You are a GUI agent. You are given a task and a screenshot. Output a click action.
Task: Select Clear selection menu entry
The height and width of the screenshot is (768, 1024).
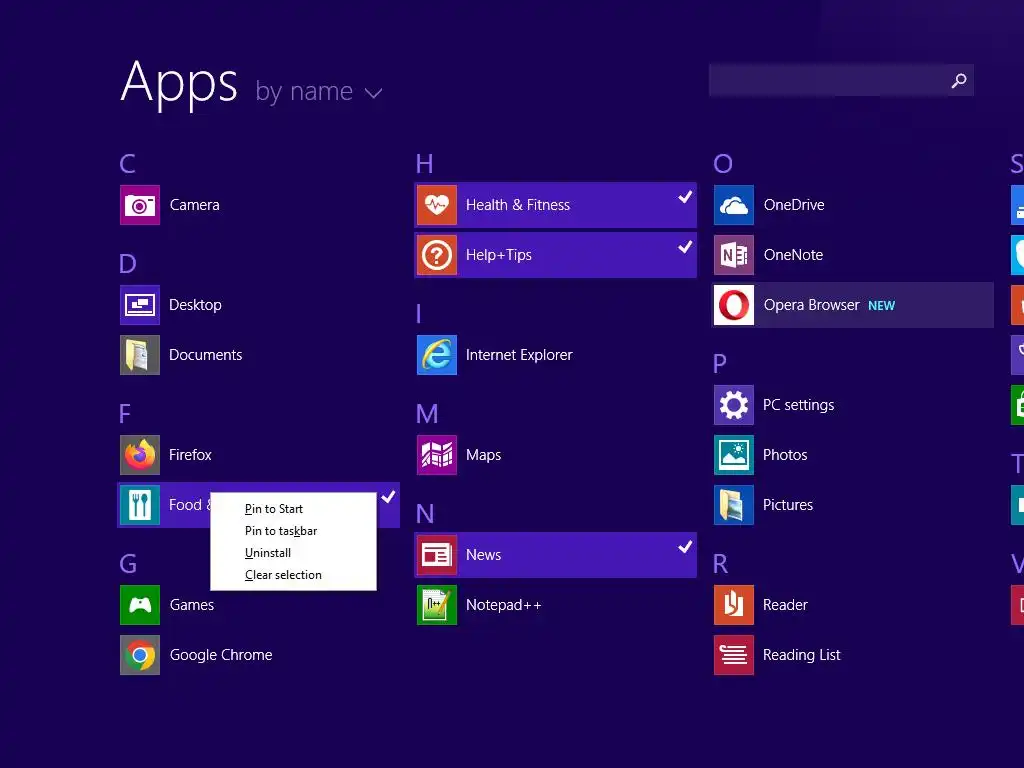[283, 575]
